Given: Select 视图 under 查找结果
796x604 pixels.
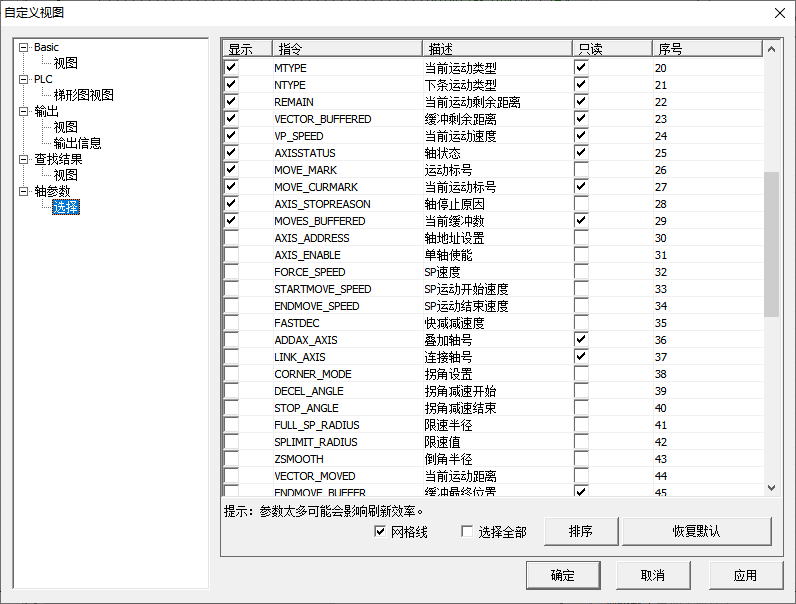Looking at the screenshot, I should tap(65, 175).
